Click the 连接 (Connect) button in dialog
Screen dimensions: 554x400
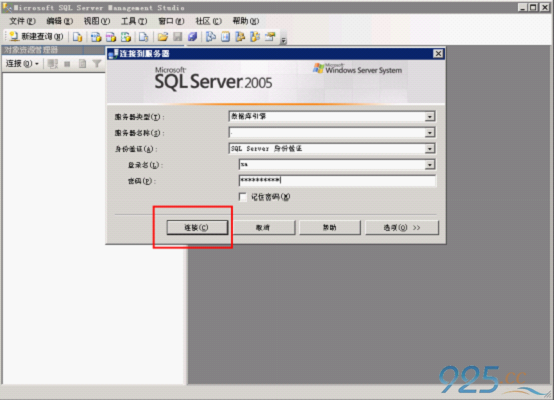pos(197,228)
